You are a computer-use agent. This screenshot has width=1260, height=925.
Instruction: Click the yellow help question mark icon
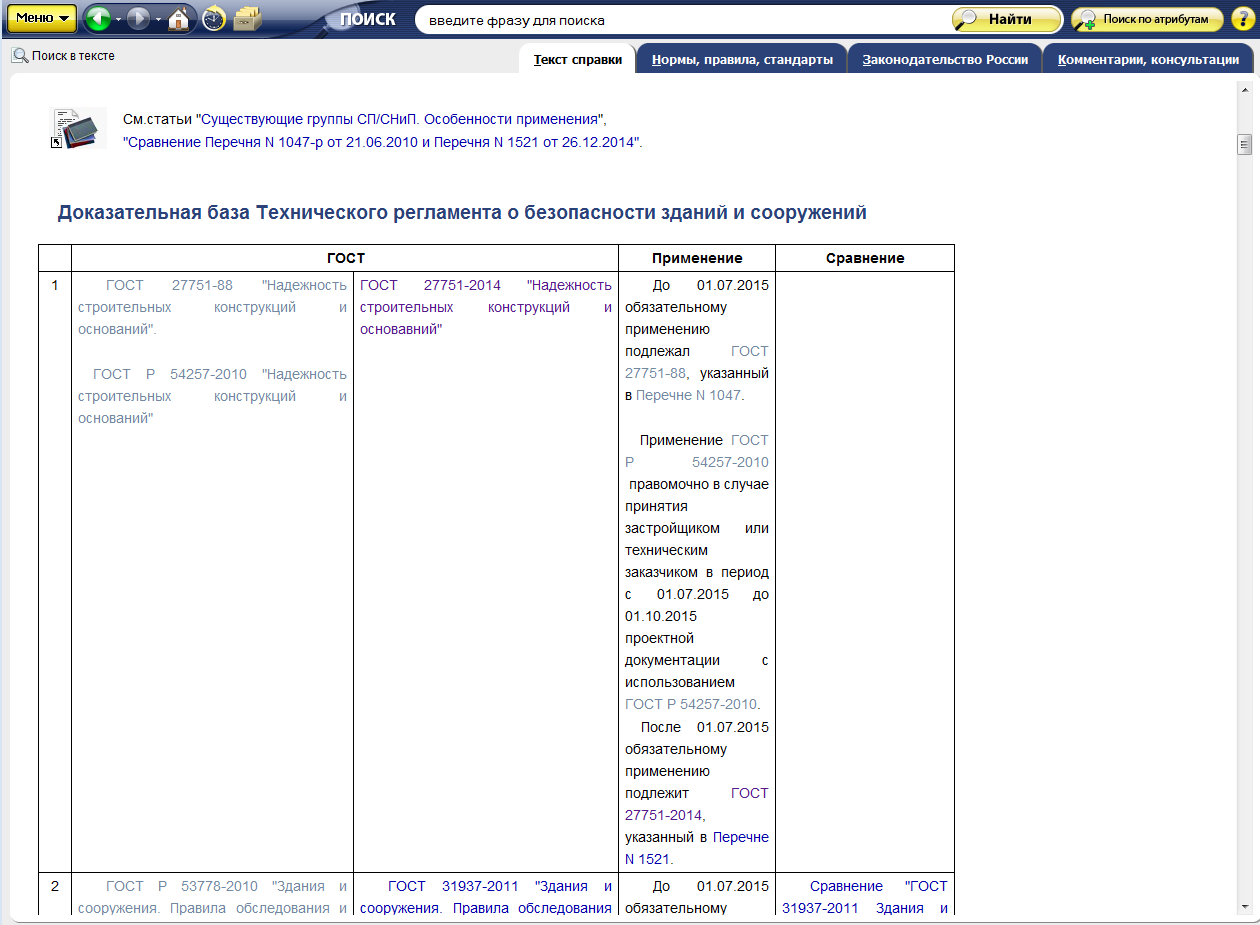point(1242,19)
